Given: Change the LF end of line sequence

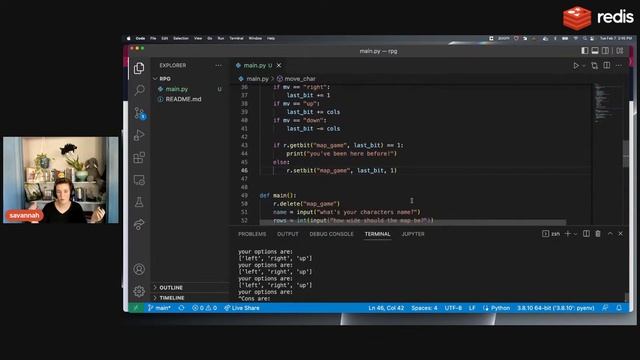Looking at the screenshot, I should click(x=472, y=308).
